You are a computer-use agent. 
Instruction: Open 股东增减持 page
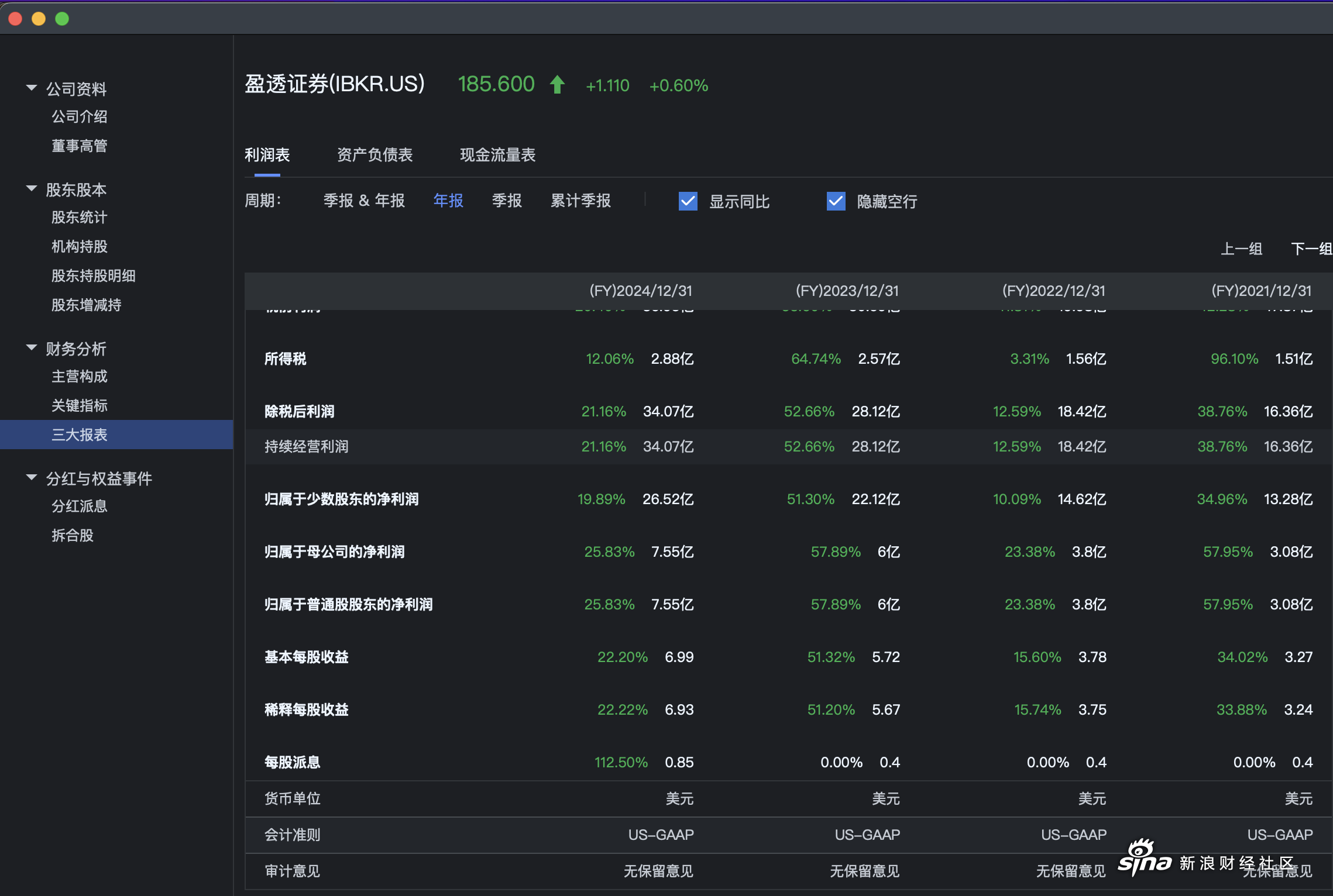87,305
